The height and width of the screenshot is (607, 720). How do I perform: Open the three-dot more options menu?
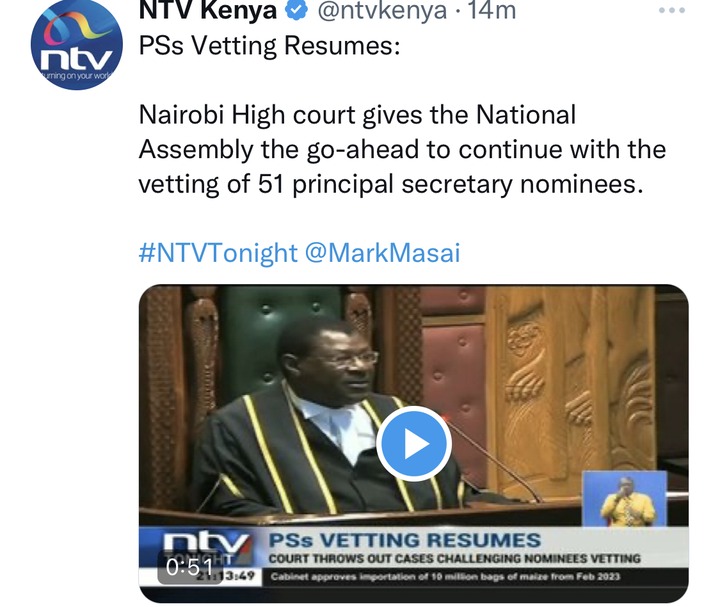(x=672, y=10)
